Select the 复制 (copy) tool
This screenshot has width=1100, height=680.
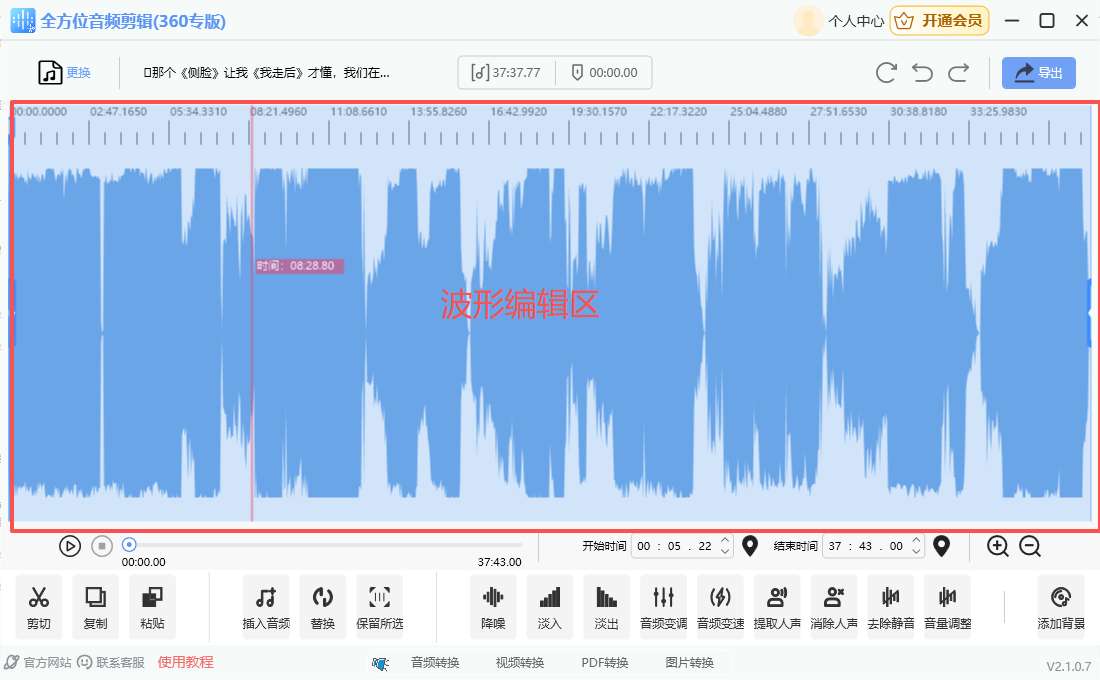pyautogui.click(x=95, y=606)
